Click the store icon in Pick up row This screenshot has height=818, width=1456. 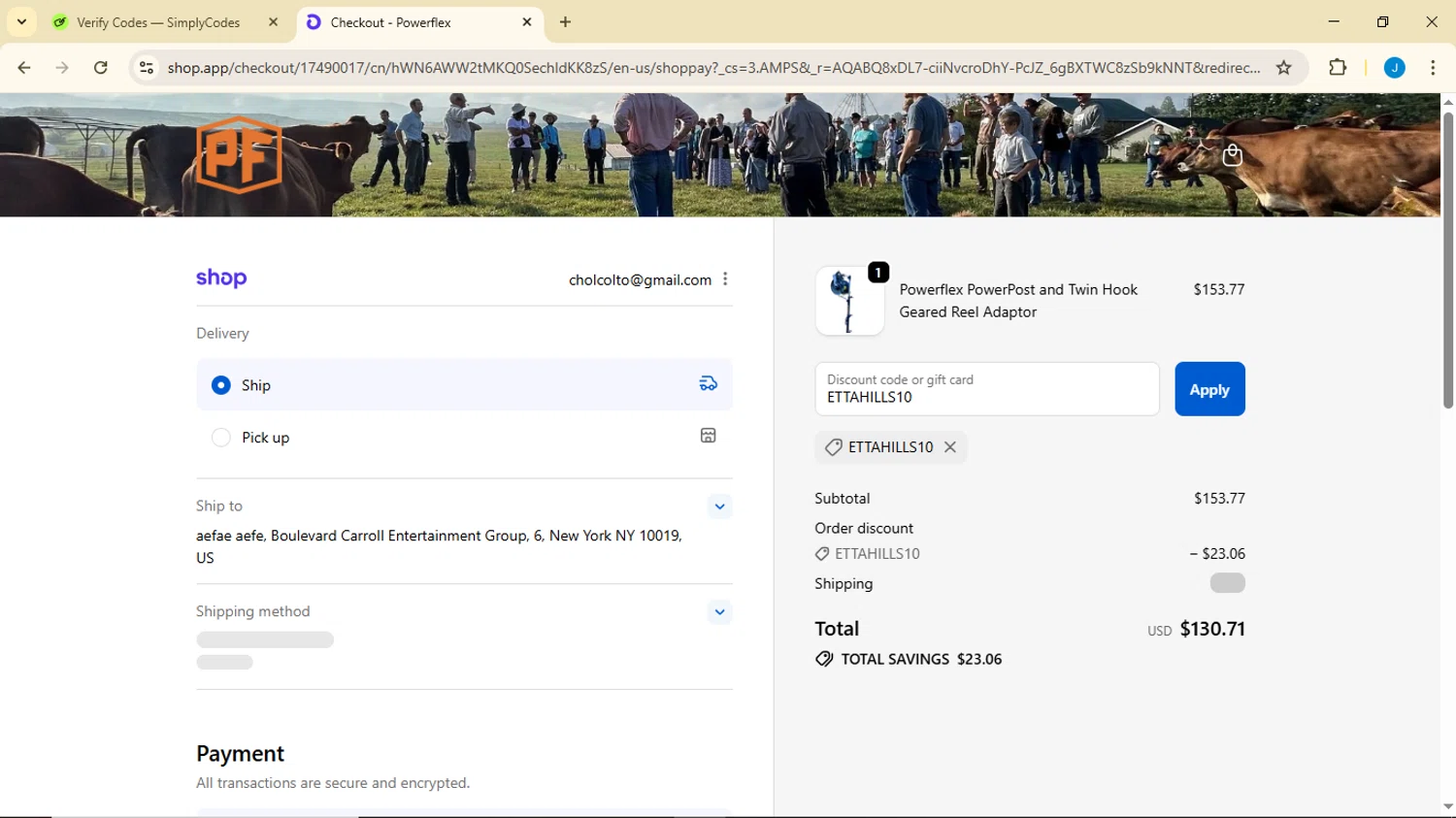pos(709,436)
